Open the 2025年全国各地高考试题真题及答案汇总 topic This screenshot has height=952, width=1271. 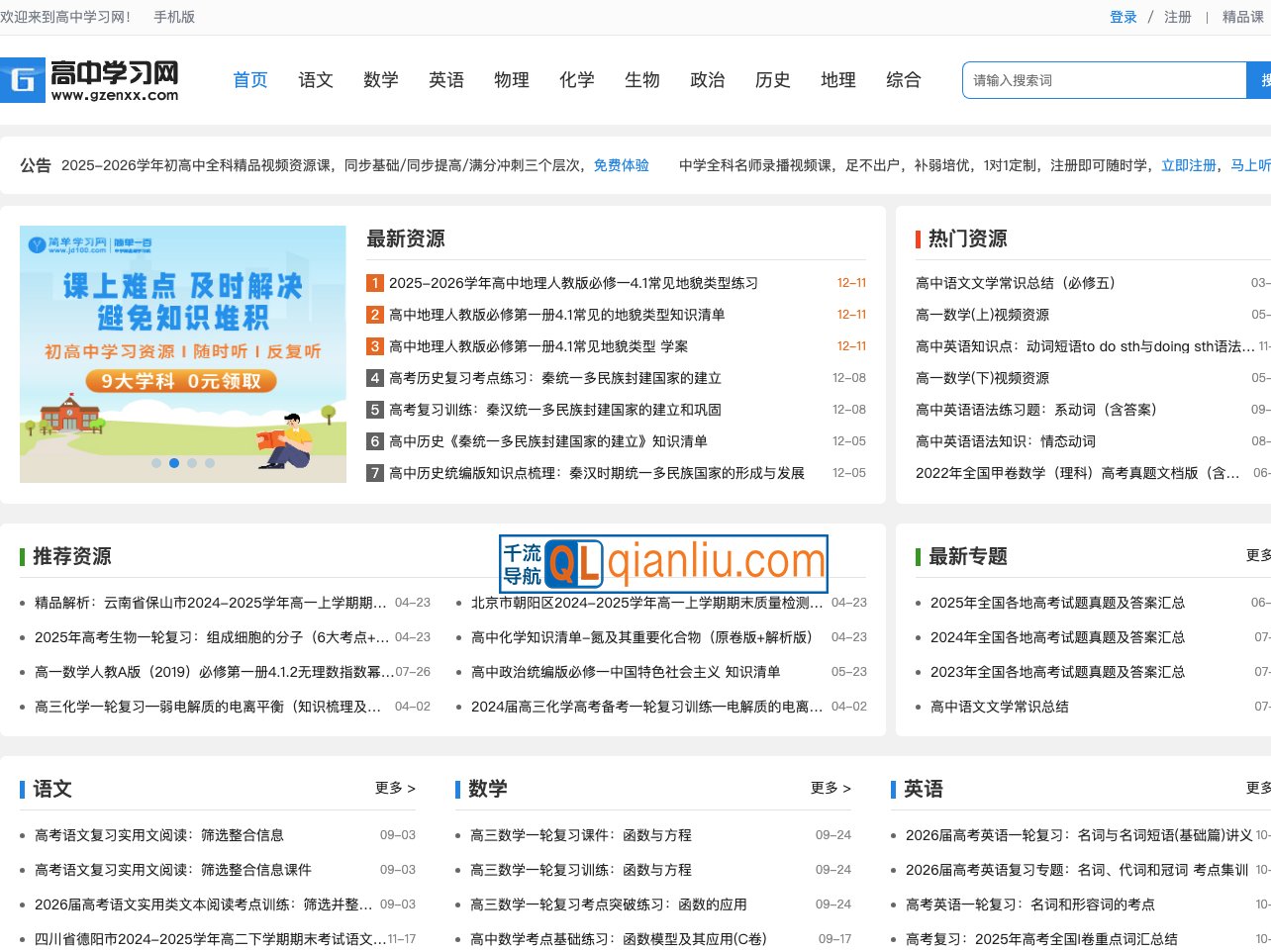pos(1056,602)
